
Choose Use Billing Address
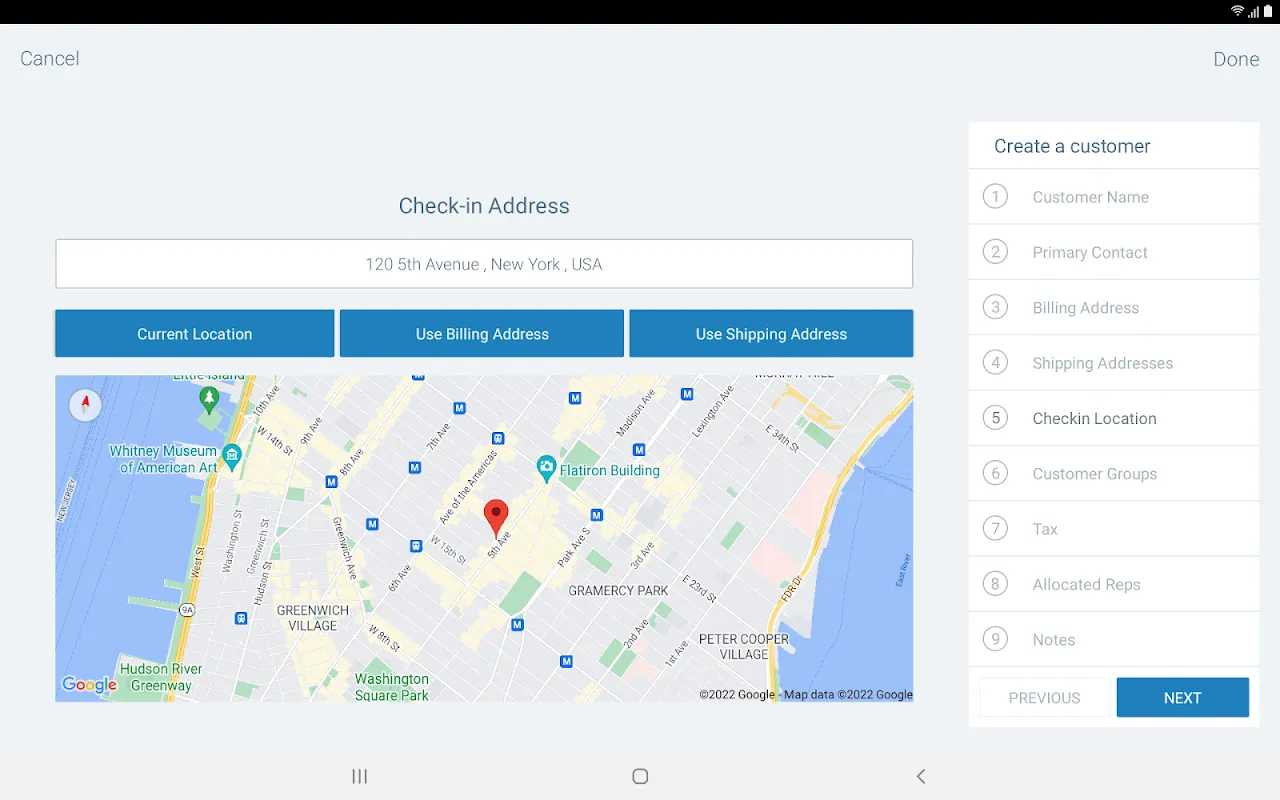point(482,334)
